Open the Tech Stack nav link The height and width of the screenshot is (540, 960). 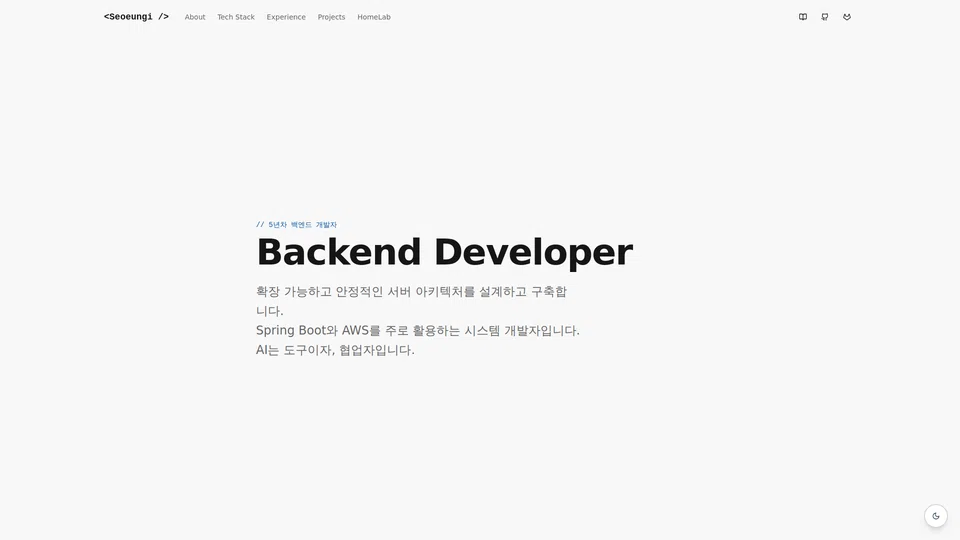(236, 17)
